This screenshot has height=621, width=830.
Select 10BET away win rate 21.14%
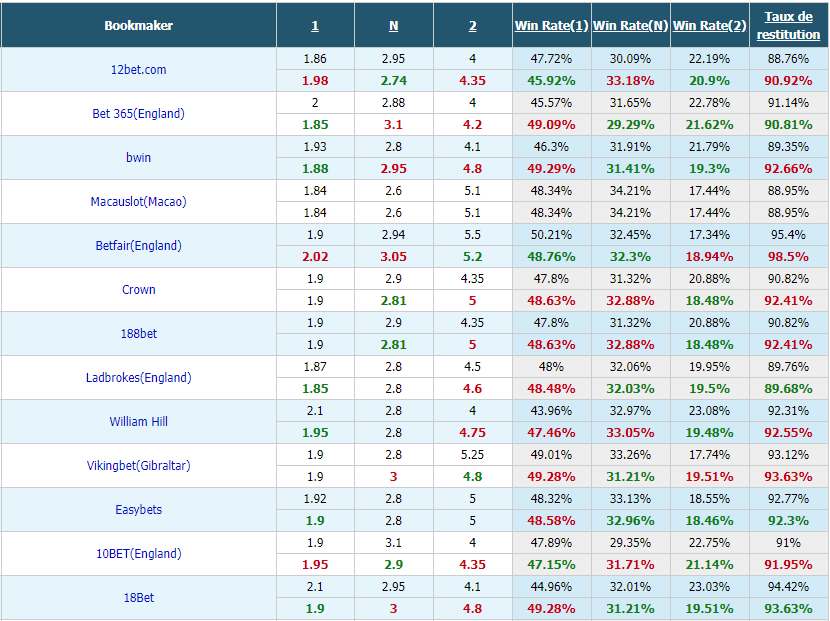(x=709, y=564)
